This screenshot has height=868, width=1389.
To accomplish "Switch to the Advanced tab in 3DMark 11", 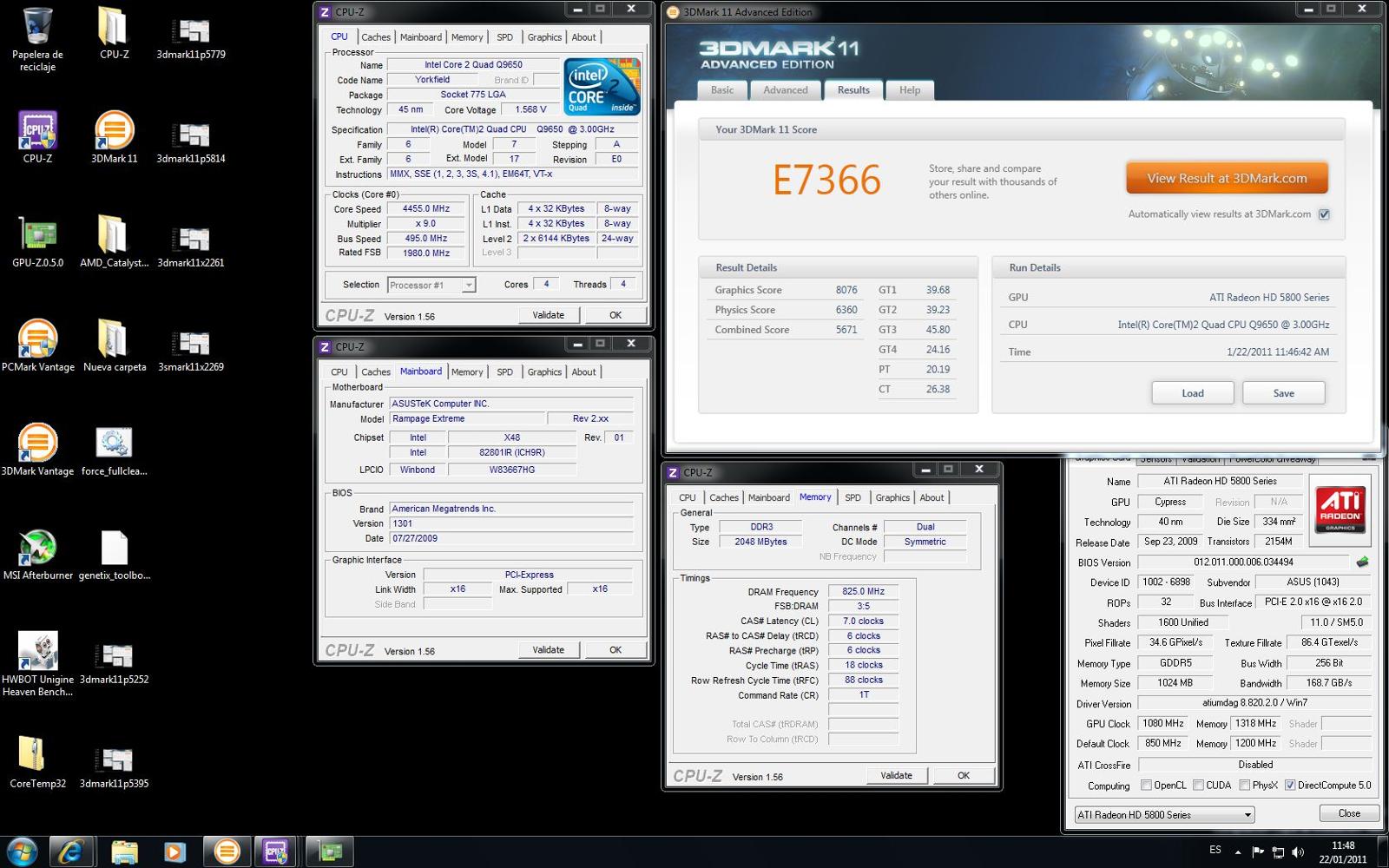I will [x=786, y=90].
